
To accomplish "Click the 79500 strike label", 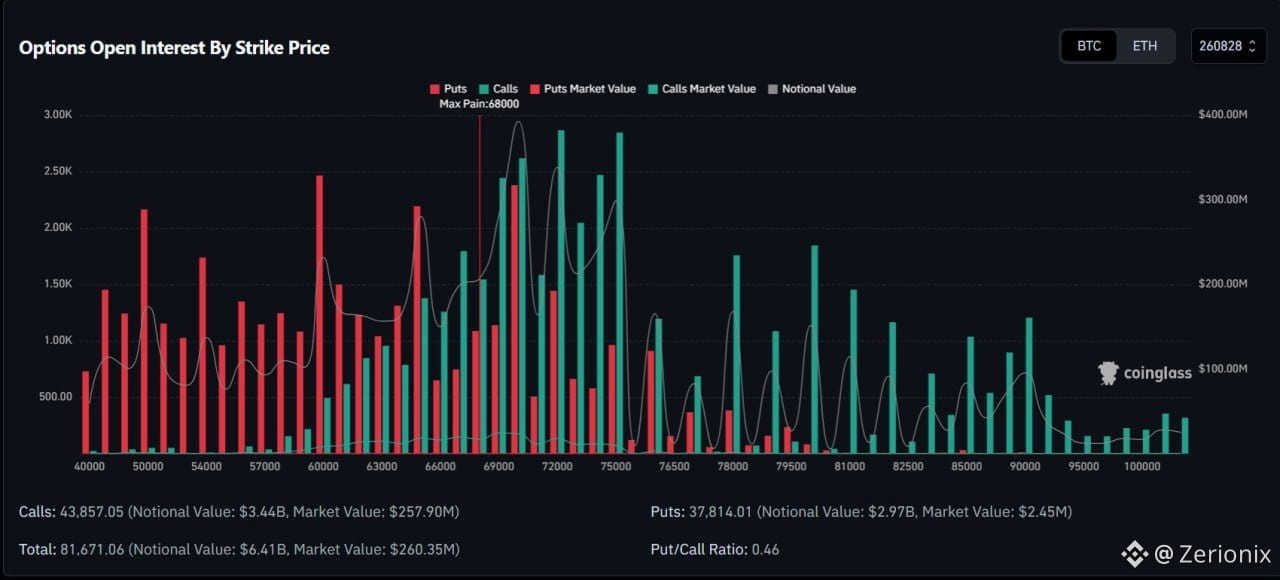I will coord(791,466).
